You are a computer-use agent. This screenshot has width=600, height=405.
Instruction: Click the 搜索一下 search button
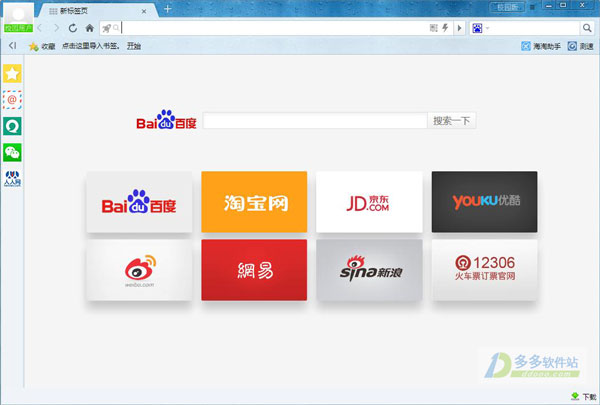click(x=452, y=121)
